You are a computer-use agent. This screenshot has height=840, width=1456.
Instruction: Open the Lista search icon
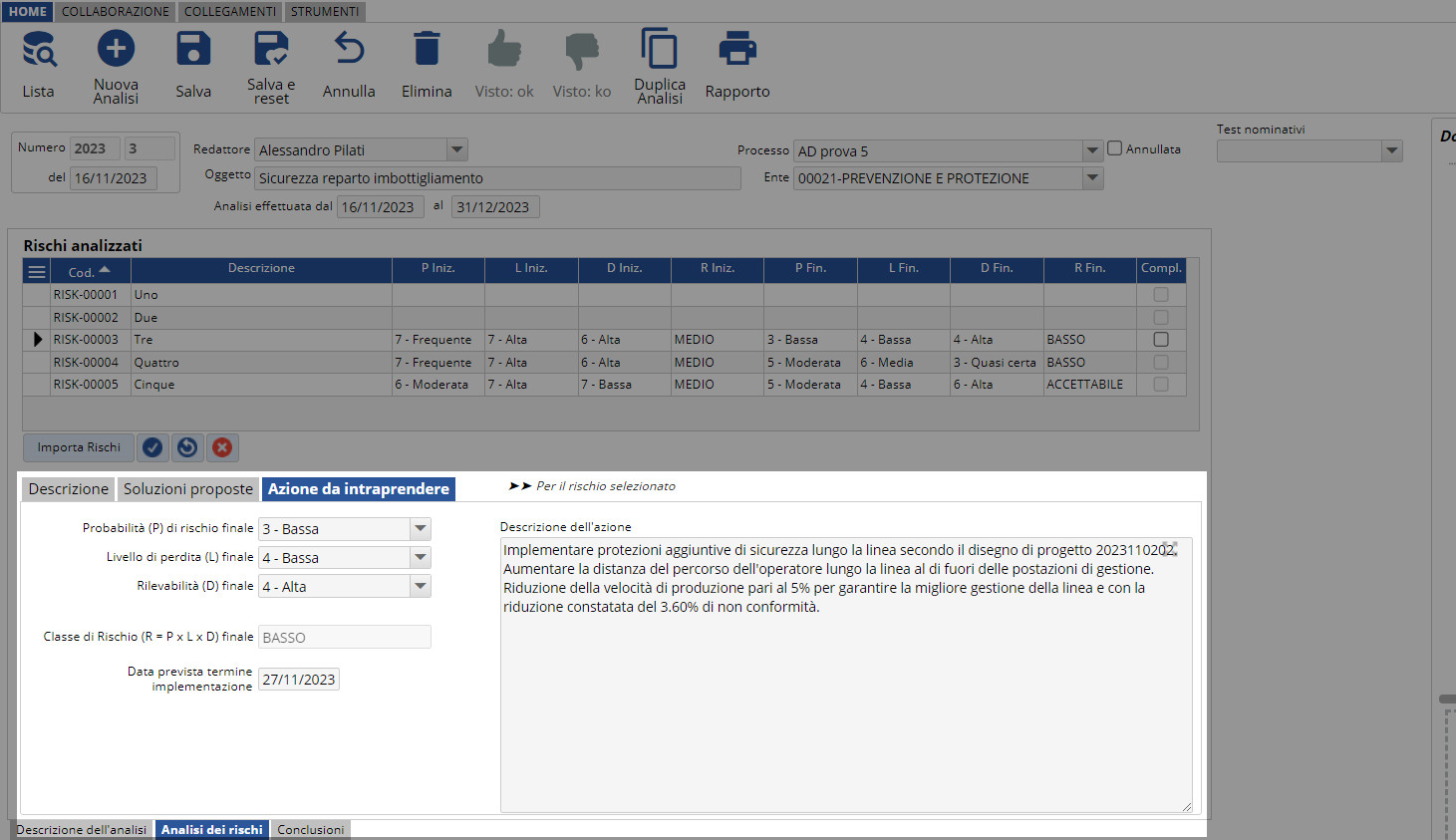(x=39, y=50)
